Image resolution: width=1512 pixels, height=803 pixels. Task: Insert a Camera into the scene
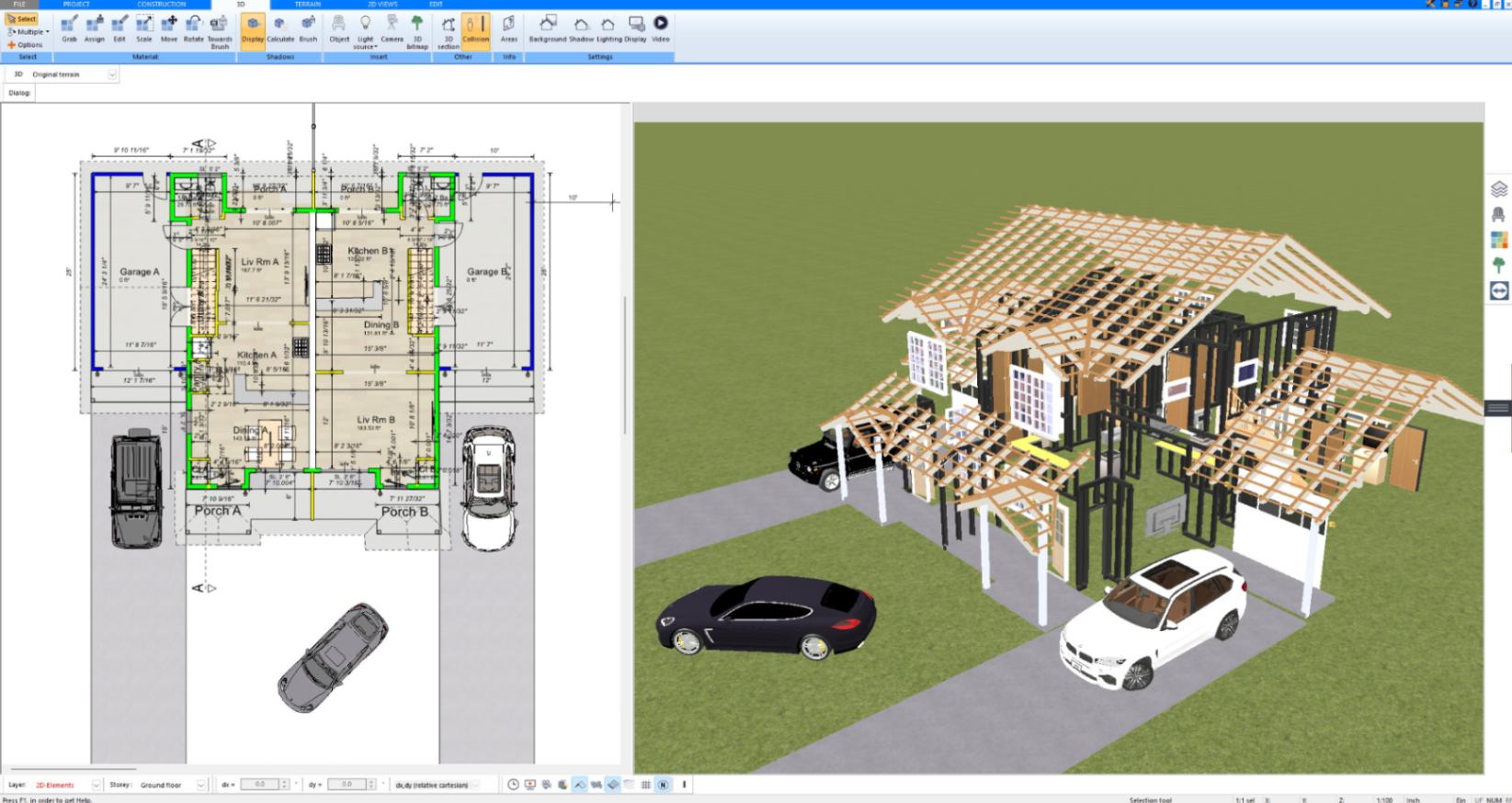click(x=392, y=29)
